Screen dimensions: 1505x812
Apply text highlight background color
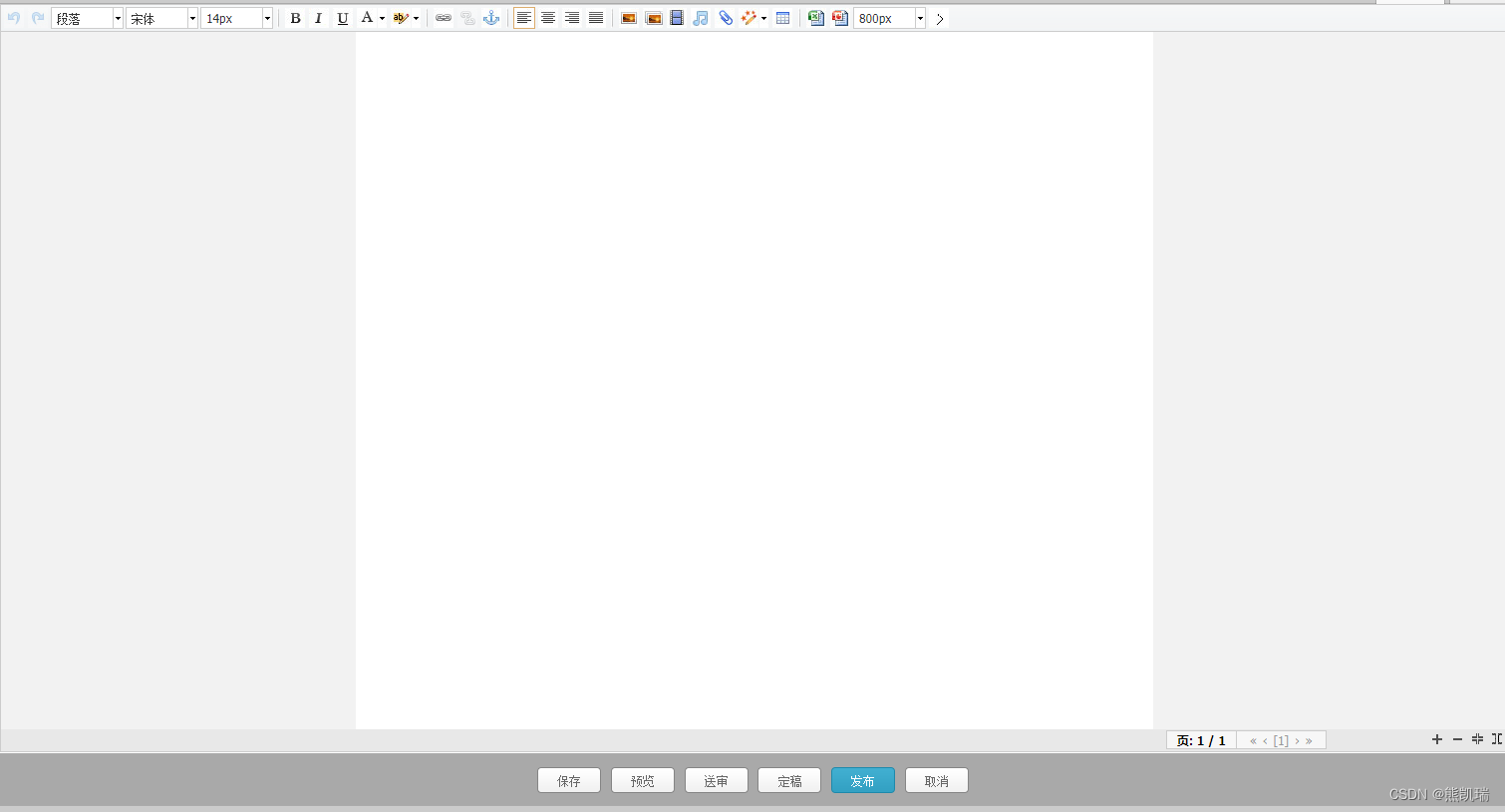pos(401,18)
